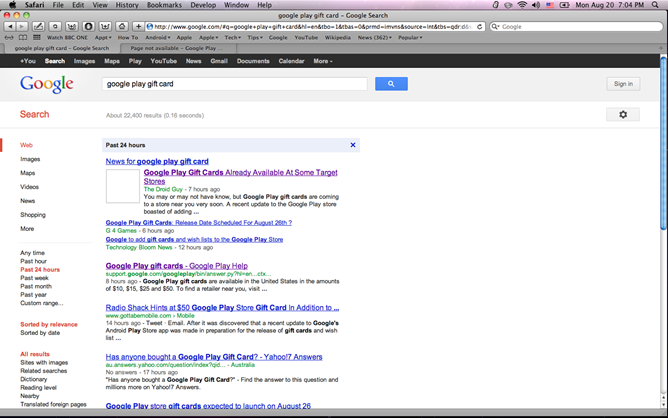The width and height of the screenshot is (668, 418).
Task: Click the US flag input source icon
Action: [550, 5]
